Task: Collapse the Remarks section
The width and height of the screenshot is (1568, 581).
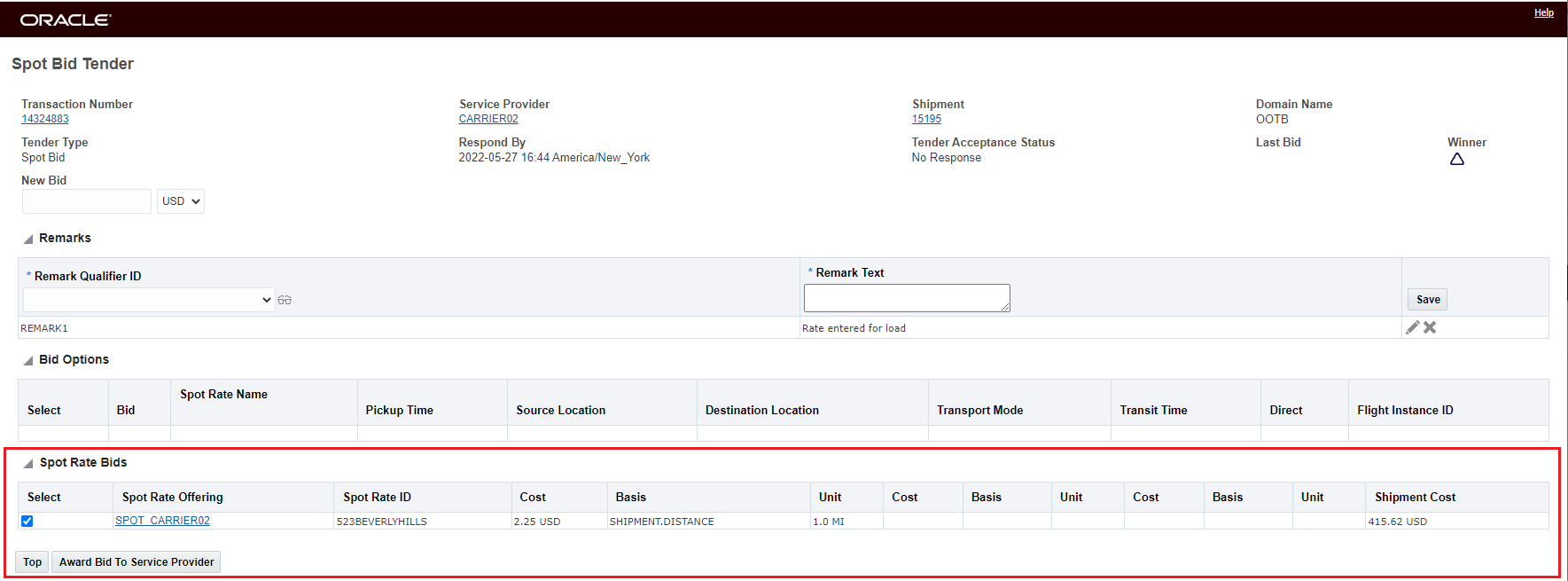Action: [28, 239]
